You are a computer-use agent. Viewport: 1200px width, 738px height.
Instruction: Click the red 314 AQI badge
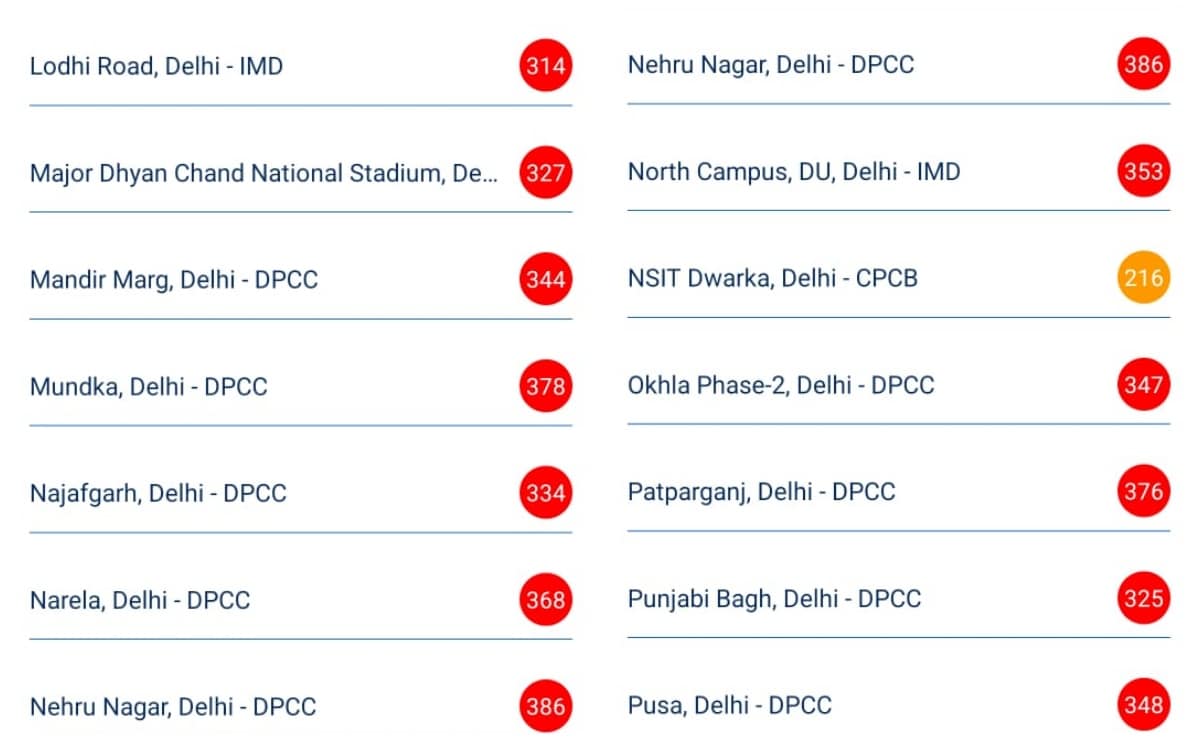(545, 67)
